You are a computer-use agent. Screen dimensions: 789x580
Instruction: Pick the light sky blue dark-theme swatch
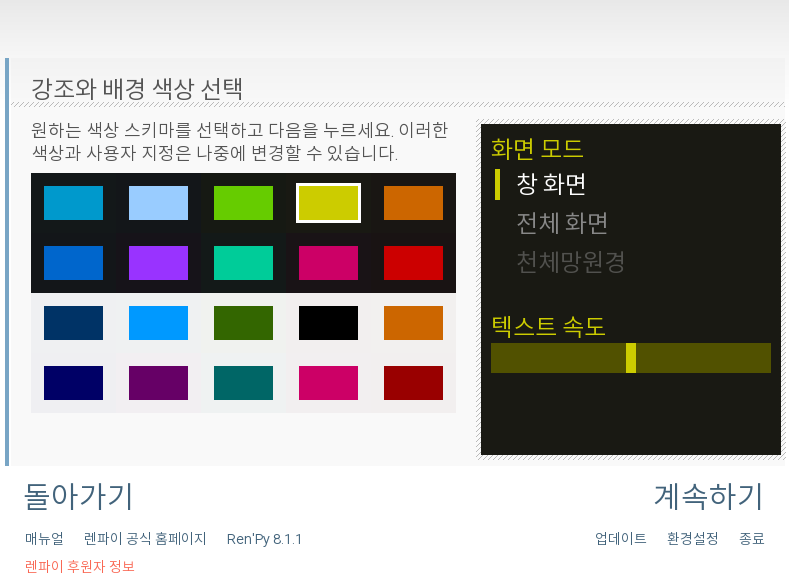159,203
